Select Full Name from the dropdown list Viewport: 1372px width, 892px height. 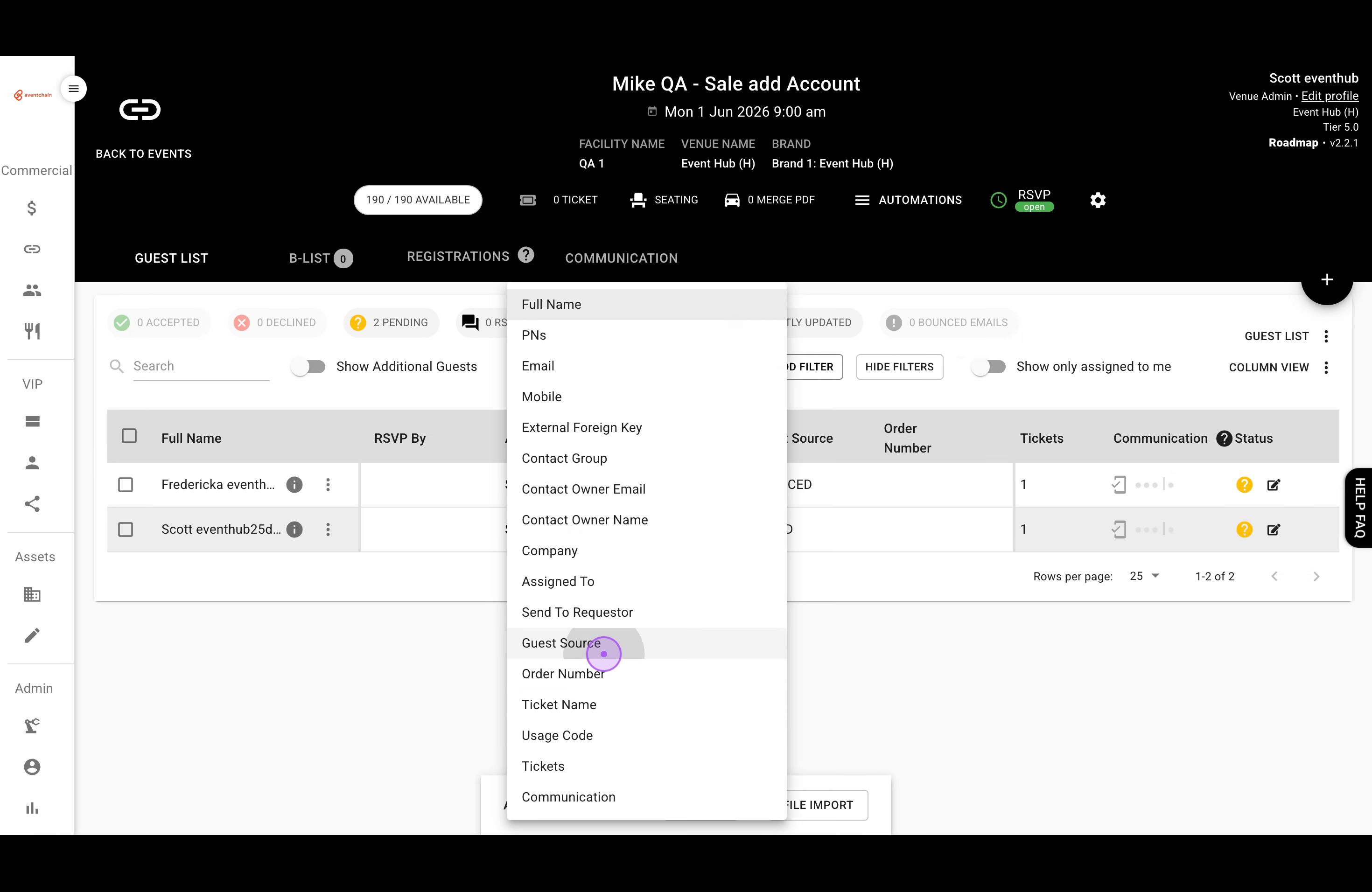click(647, 304)
